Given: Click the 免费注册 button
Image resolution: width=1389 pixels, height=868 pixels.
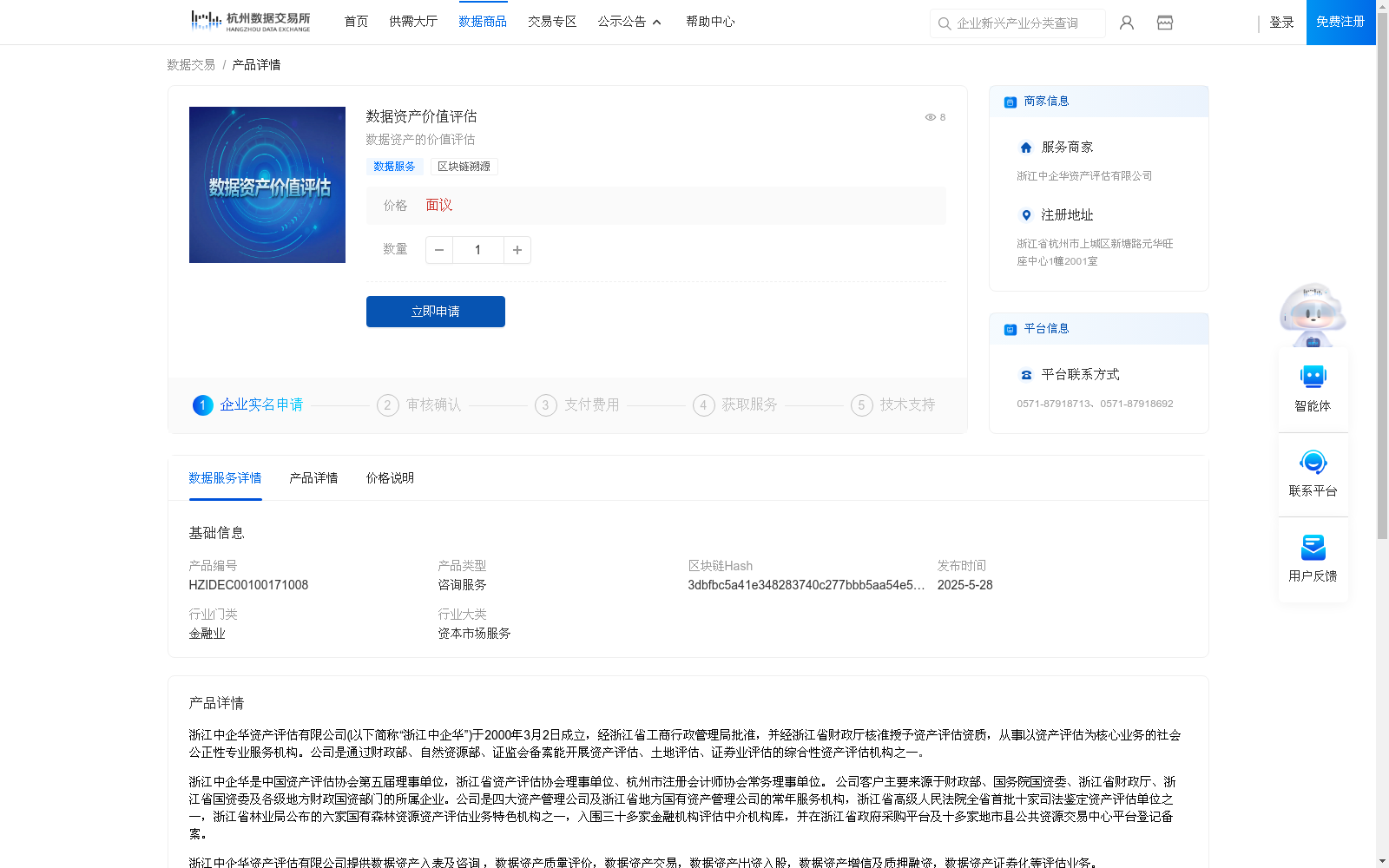Looking at the screenshot, I should 1340,22.
